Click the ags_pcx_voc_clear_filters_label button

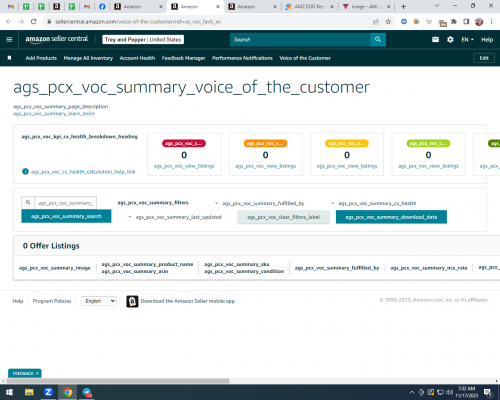pyautogui.click(x=283, y=217)
